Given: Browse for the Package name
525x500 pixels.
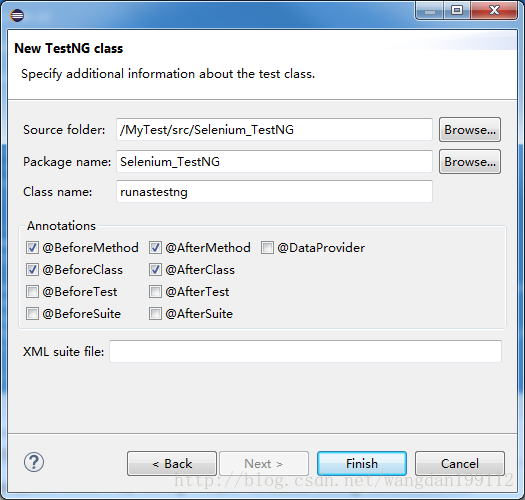Looking at the screenshot, I should [470, 162].
